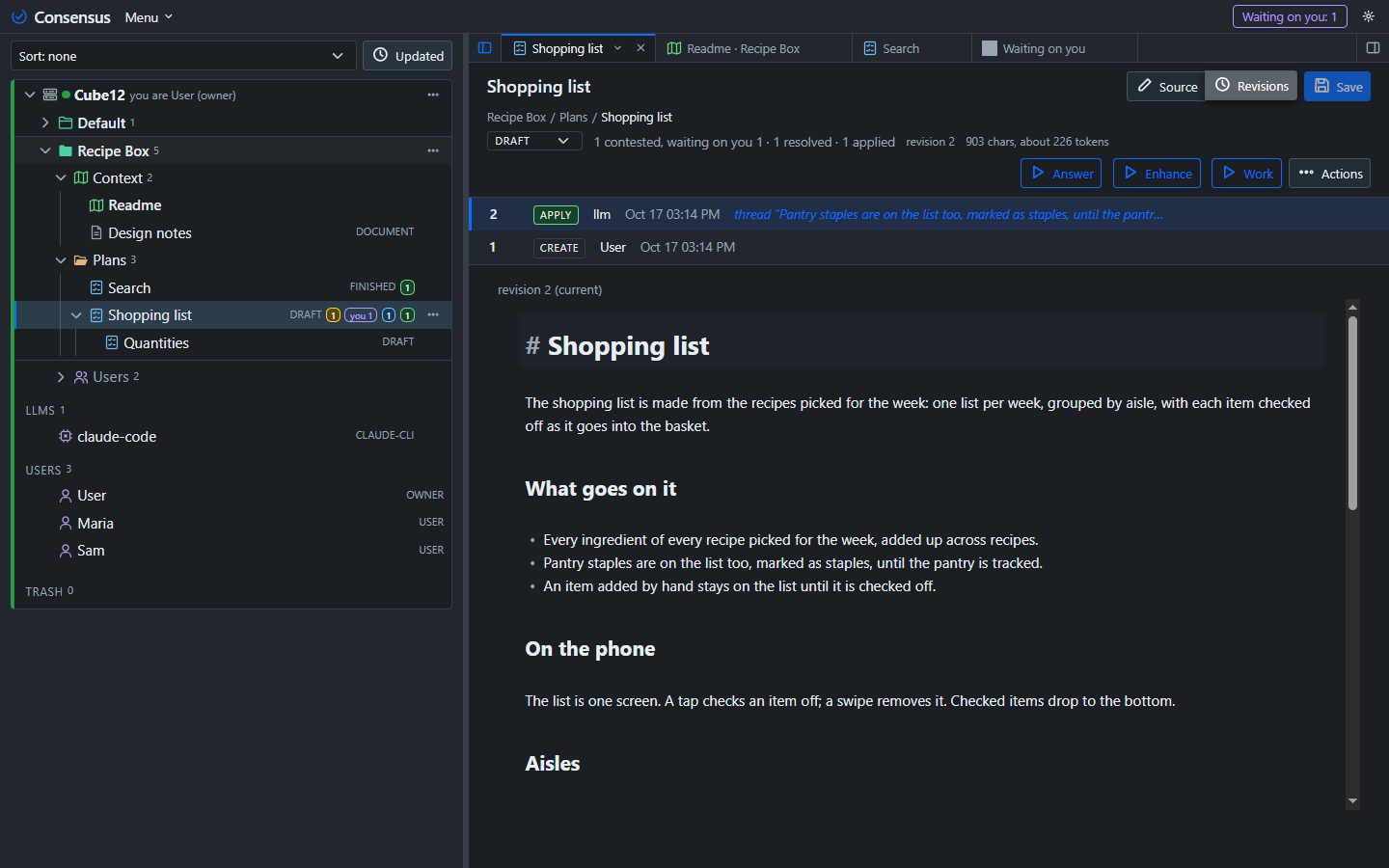Click Recipe Box breadcrumb link
This screenshot has height=868, width=1389.
(x=516, y=117)
